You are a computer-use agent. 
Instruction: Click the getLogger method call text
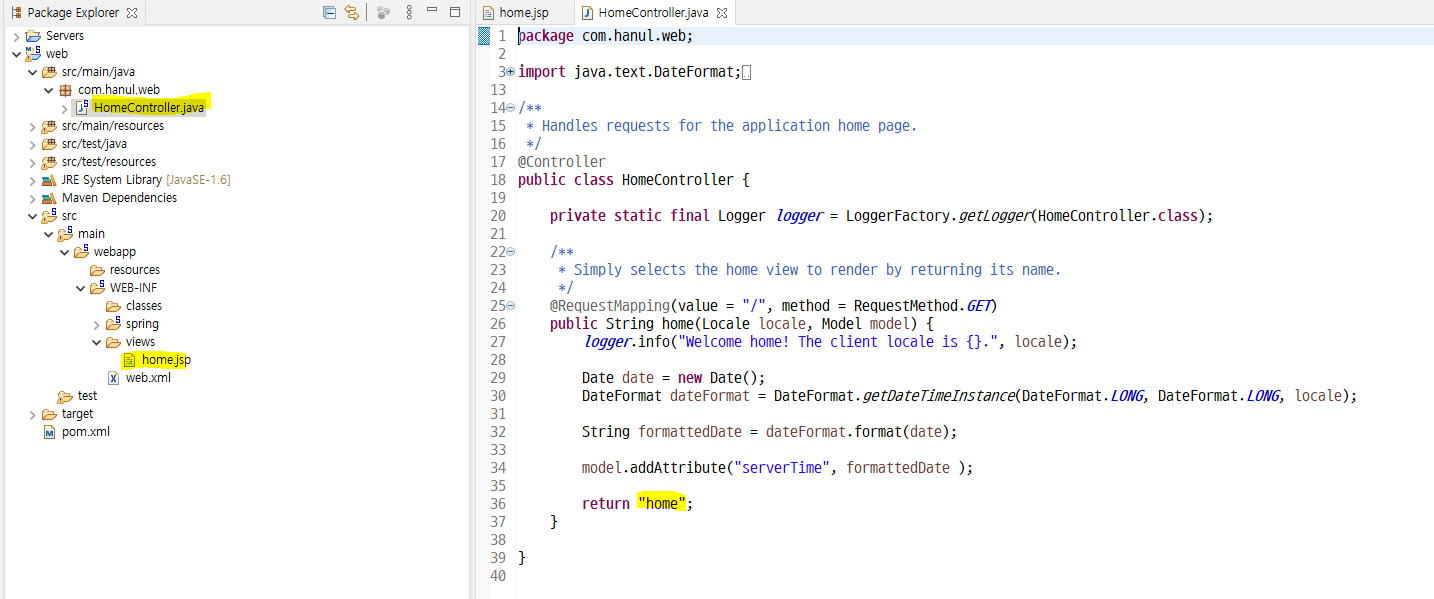pos(994,216)
